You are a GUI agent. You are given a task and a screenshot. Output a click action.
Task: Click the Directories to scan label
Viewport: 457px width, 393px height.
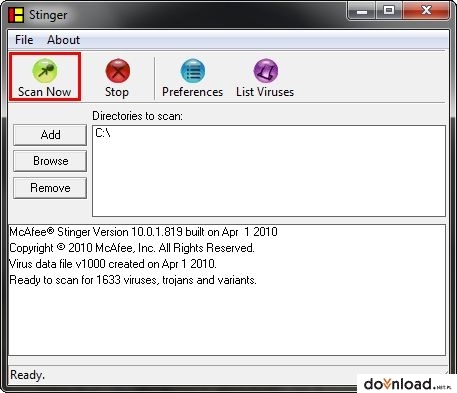tap(137, 116)
